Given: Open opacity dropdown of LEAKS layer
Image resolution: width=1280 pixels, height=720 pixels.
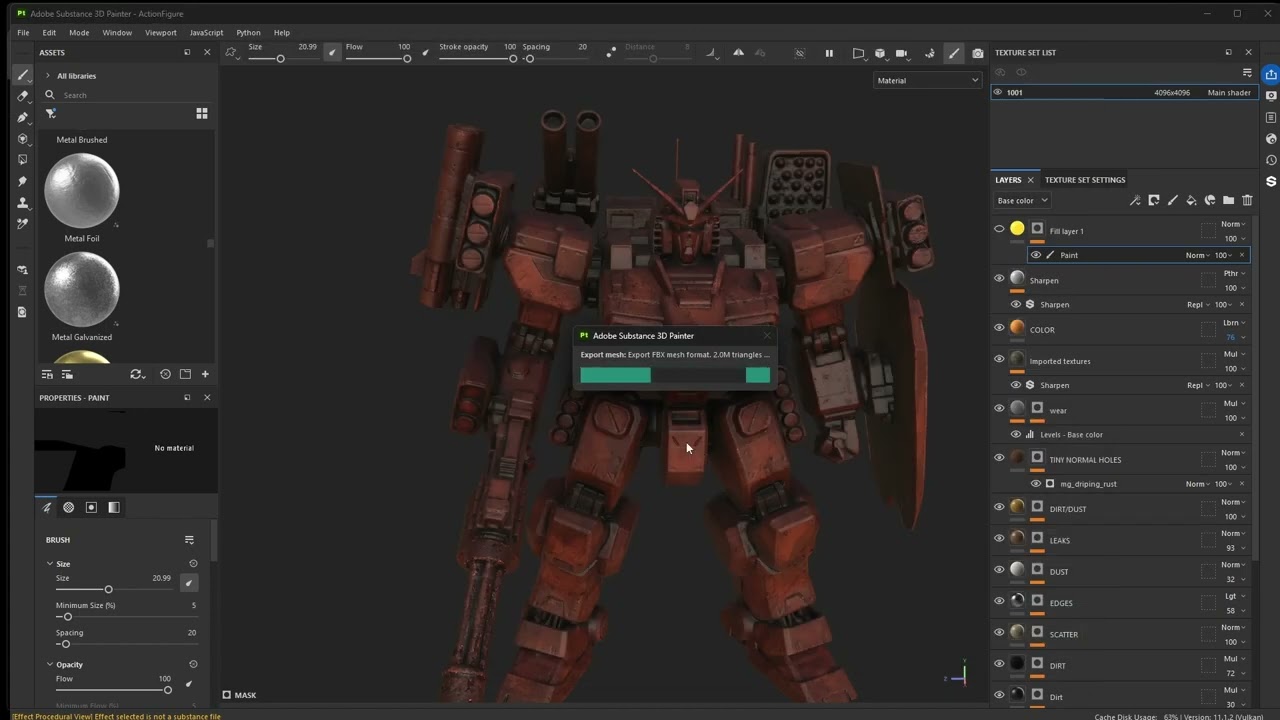Looking at the screenshot, I should pyautogui.click(x=1236, y=548).
